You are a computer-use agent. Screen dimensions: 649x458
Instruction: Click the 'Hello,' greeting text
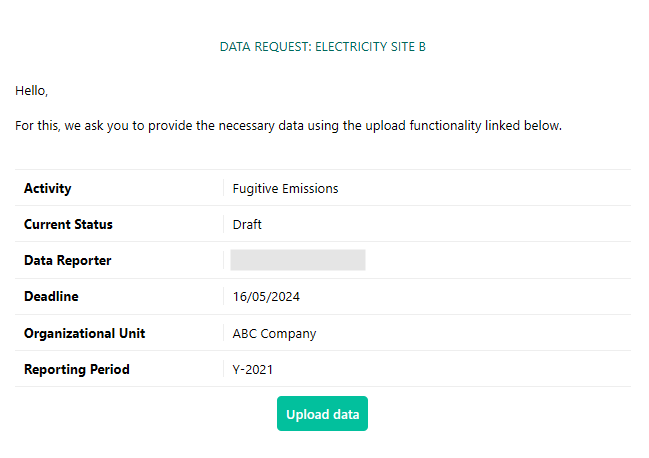point(31,91)
